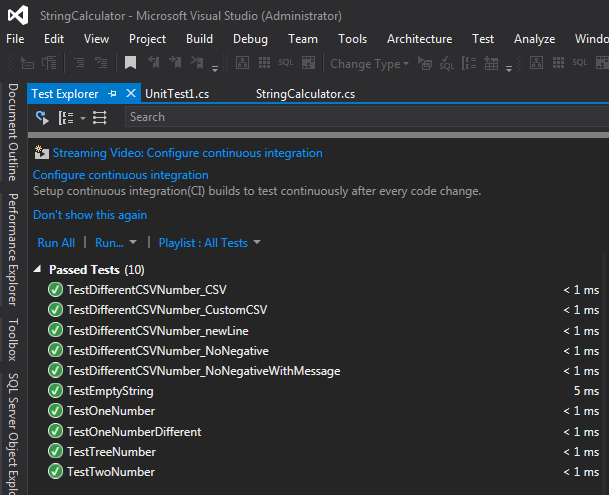The width and height of the screenshot is (609, 495).
Task: Click the Execute SQL toolbar icon
Action: pyautogui.click(x=425, y=63)
